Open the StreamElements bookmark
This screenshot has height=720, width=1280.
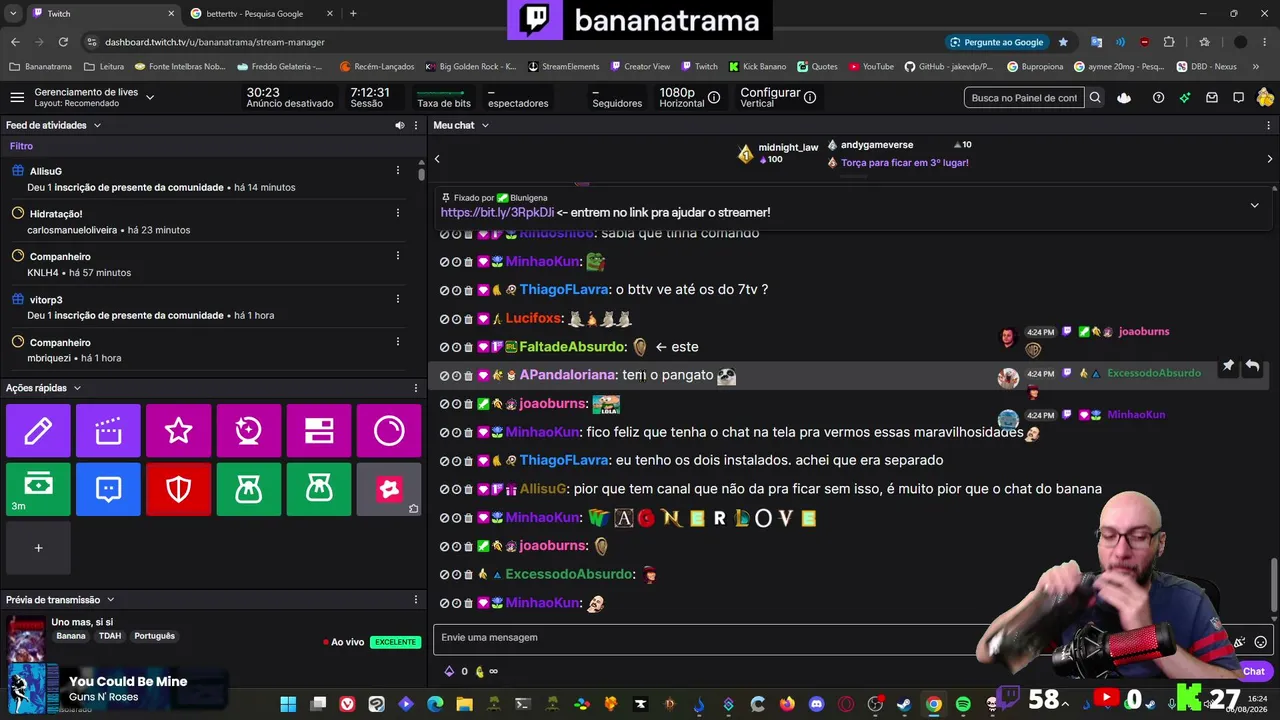(563, 67)
